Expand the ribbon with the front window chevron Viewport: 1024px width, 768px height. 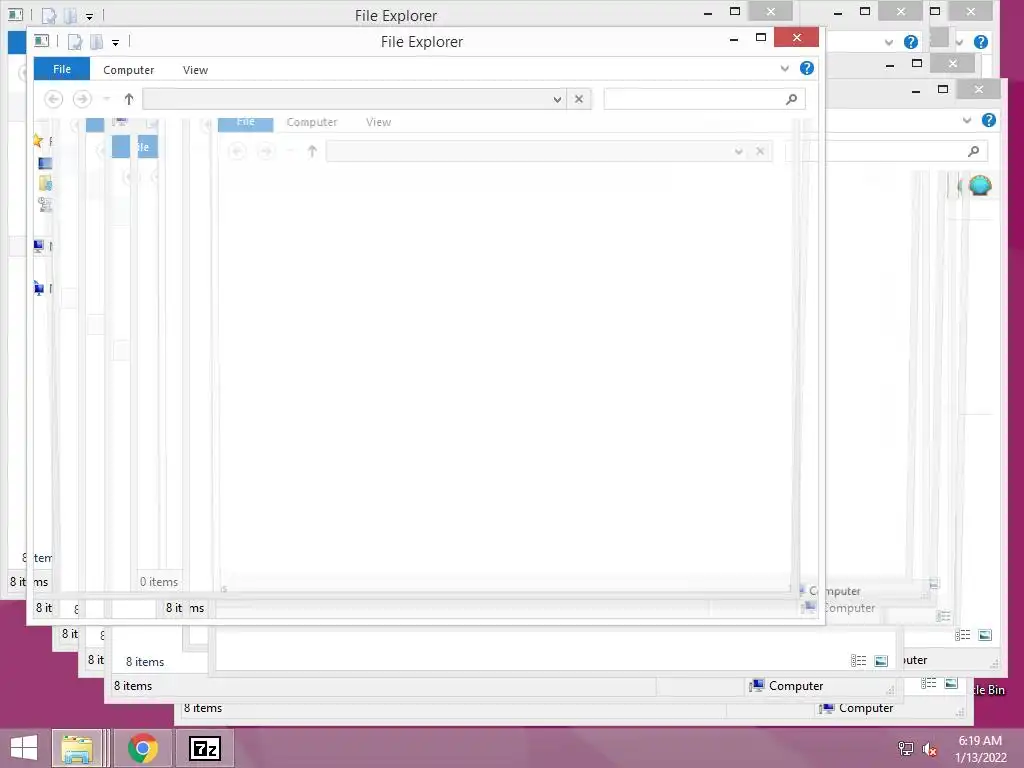784,69
